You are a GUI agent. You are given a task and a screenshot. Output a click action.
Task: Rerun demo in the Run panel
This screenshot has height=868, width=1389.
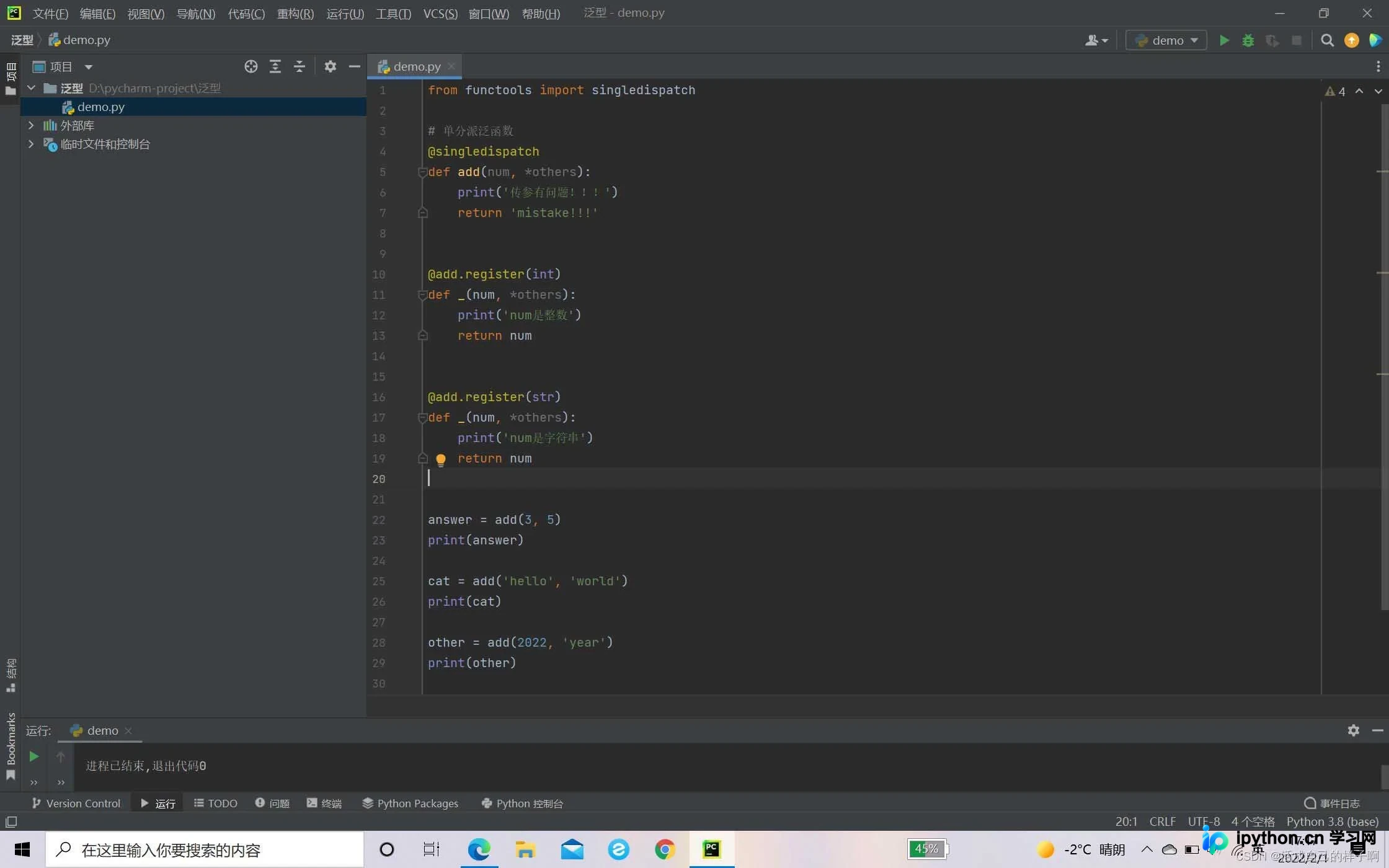pos(34,756)
